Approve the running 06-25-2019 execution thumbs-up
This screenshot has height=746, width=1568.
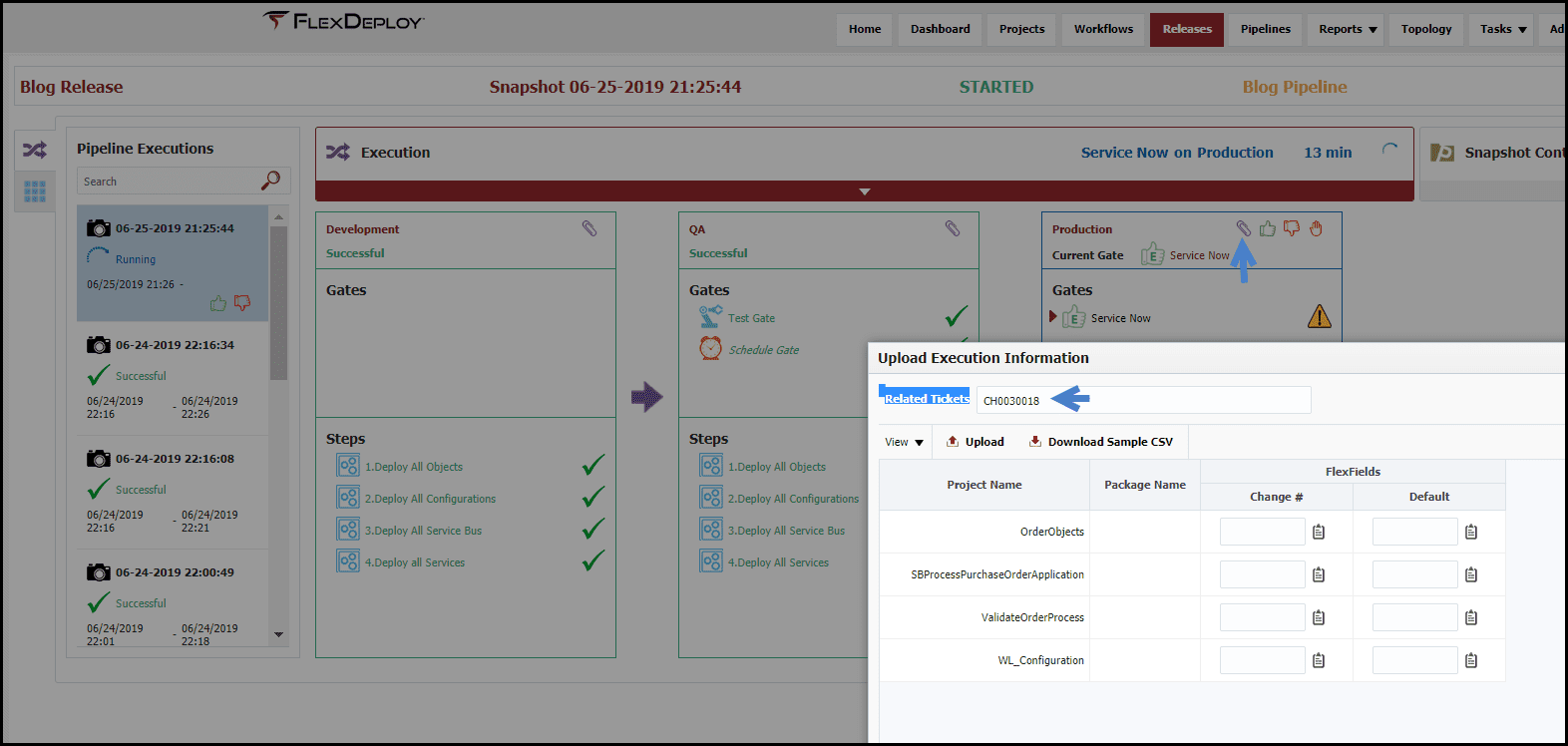(x=218, y=303)
